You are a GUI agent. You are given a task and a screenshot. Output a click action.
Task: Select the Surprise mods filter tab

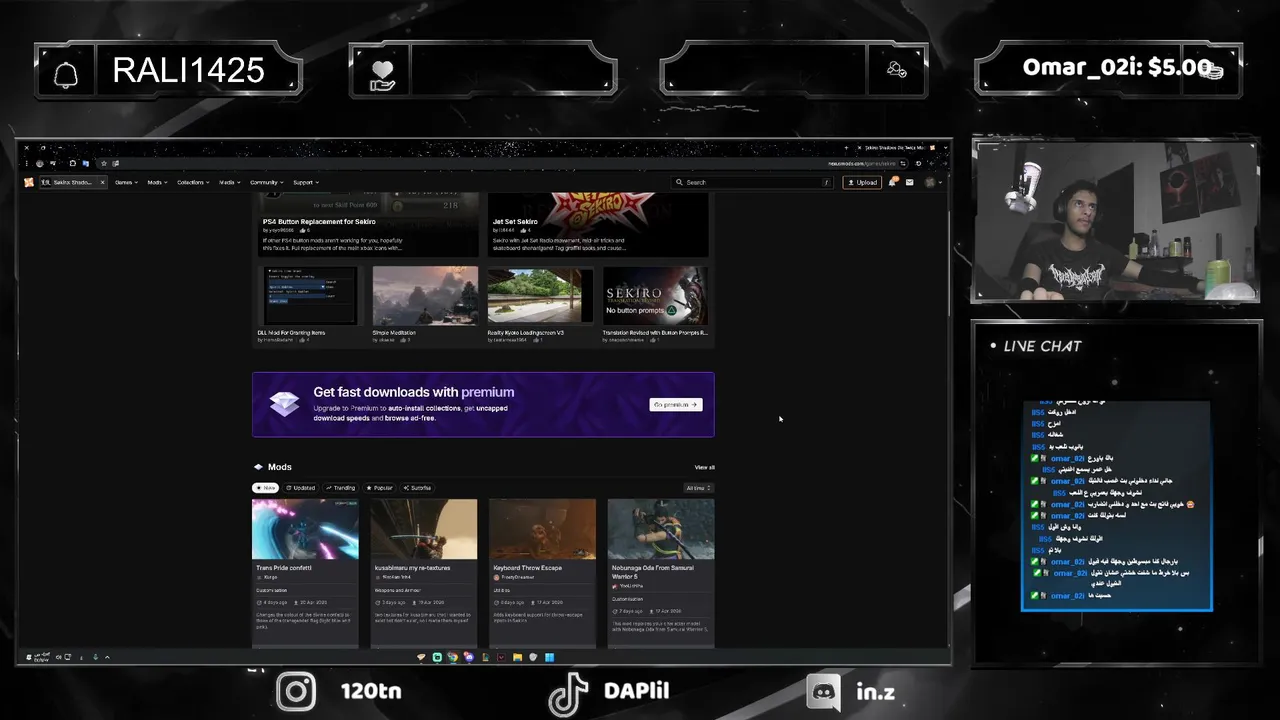tap(417, 488)
